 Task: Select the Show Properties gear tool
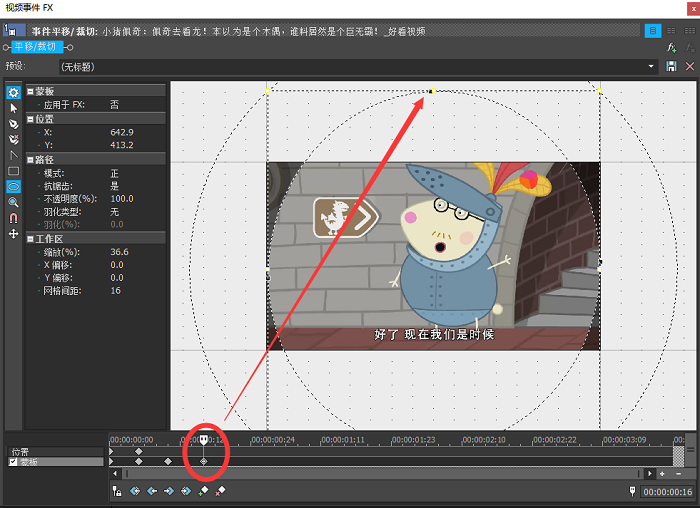click(13, 92)
